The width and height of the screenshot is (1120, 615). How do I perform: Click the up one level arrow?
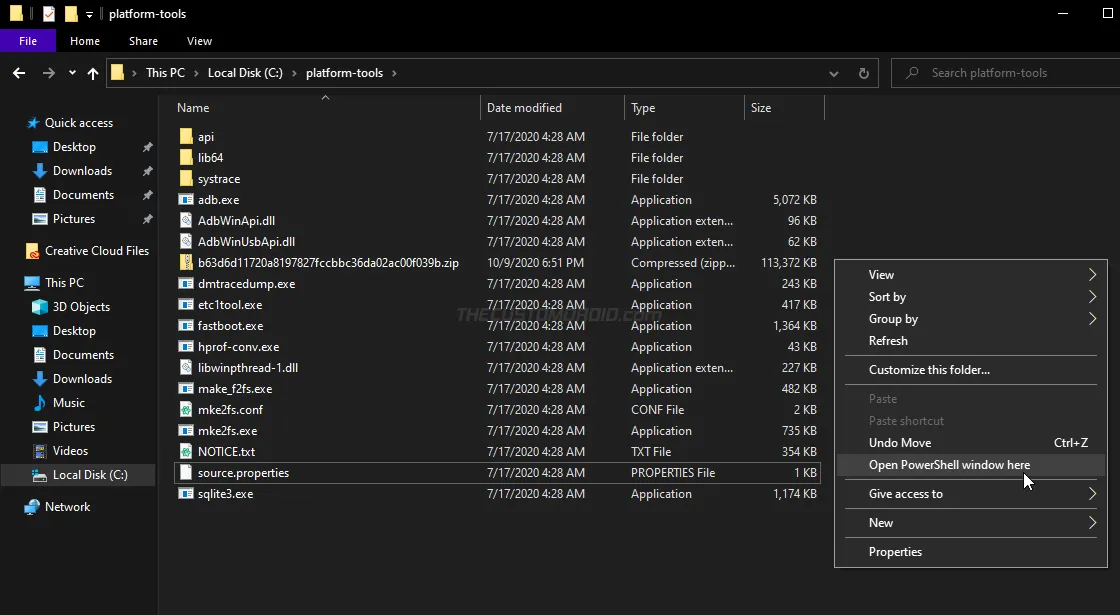[x=92, y=72]
